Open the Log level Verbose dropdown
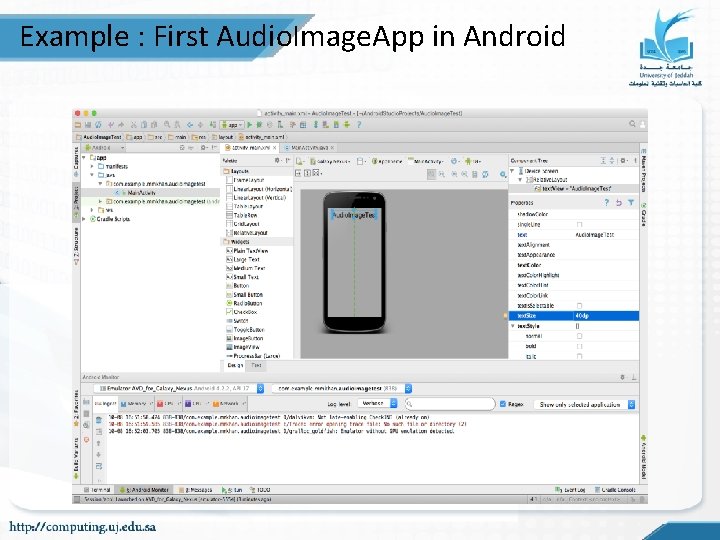The image size is (720, 540). click(x=377, y=404)
